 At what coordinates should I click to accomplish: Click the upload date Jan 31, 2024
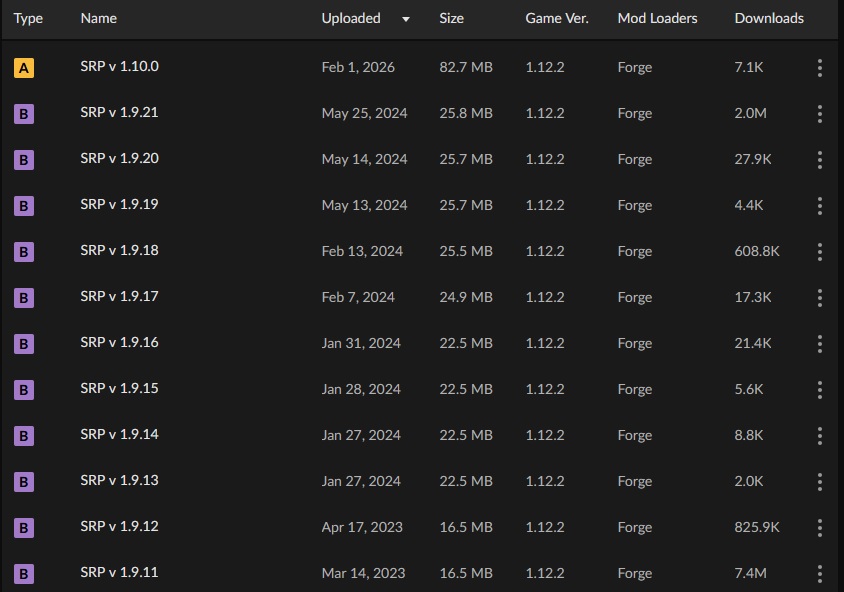[x=361, y=343]
